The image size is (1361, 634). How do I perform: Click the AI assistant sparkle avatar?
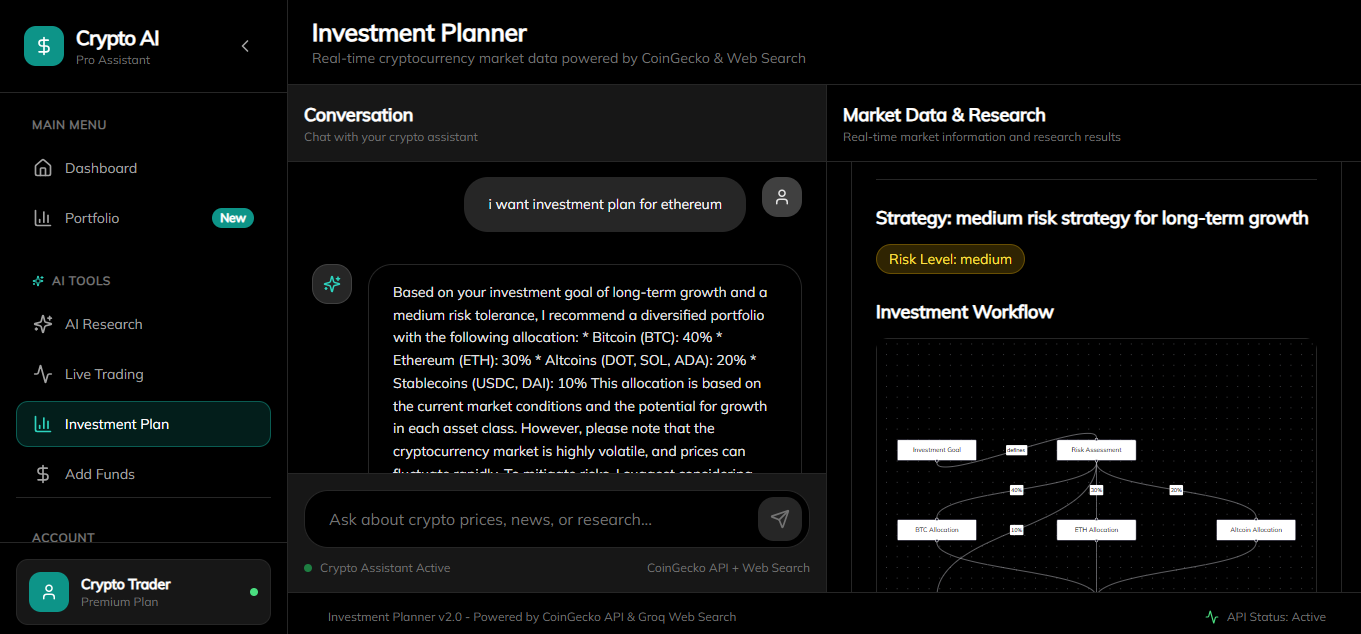click(x=332, y=284)
